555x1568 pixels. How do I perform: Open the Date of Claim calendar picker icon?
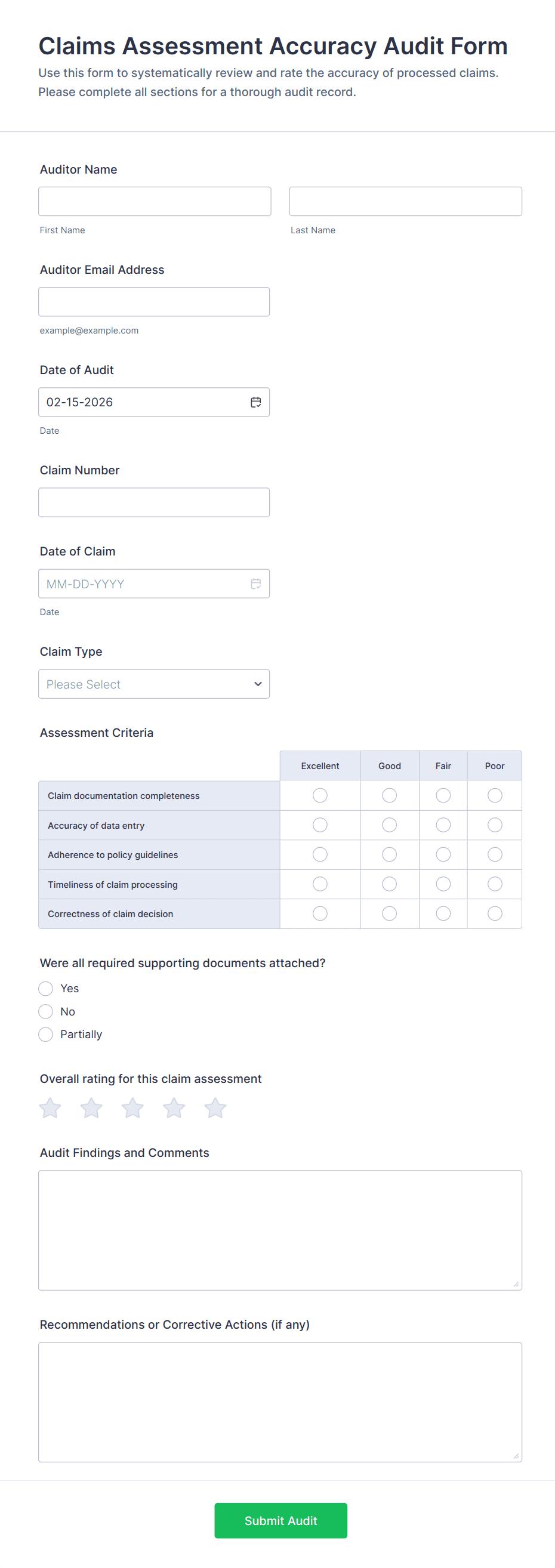tap(255, 584)
